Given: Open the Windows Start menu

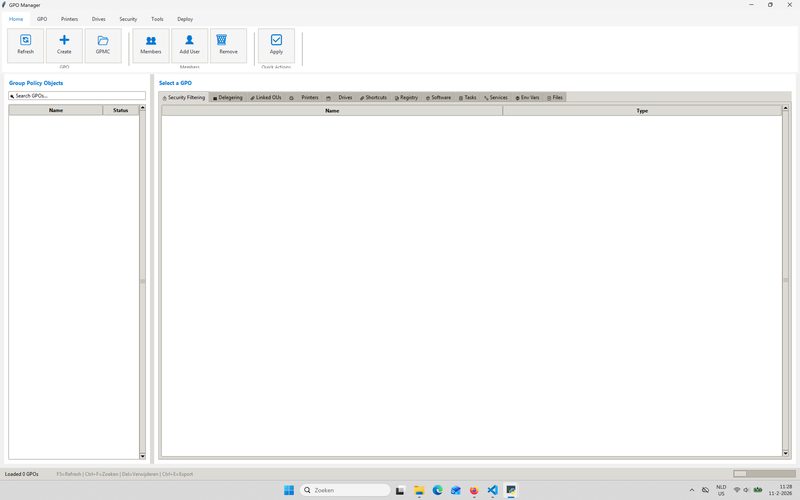Looking at the screenshot, I should [x=289, y=490].
